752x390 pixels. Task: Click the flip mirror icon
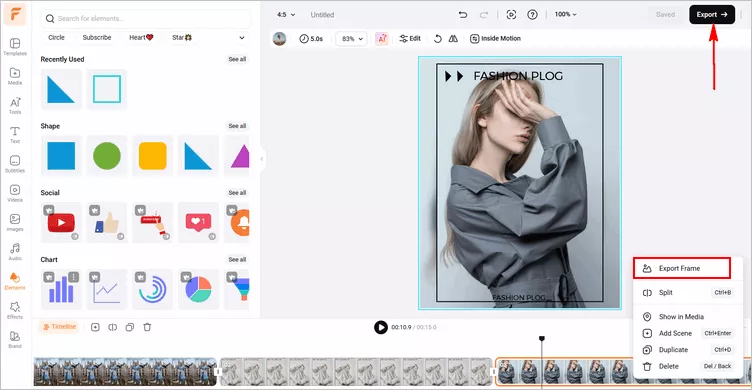(x=453, y=38)
